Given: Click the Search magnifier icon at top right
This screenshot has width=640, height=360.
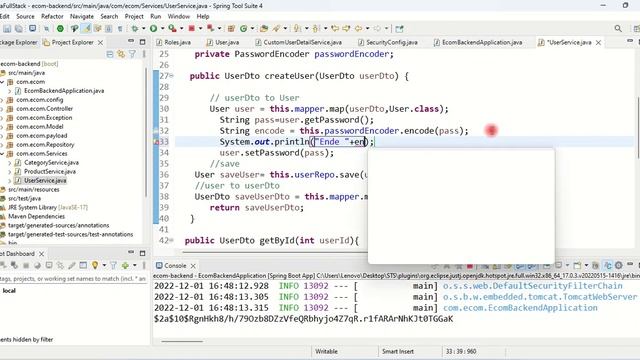Looking at the screenshot, I should pos(618,29).
